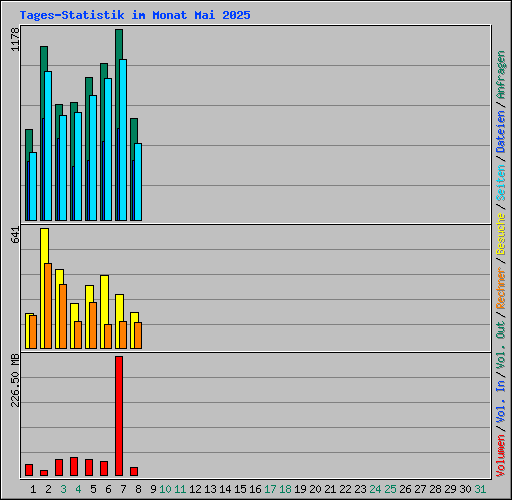This screenshot has height=500, width=512.
Task: Click day number 14 on the x-axis
Action: 225,489
